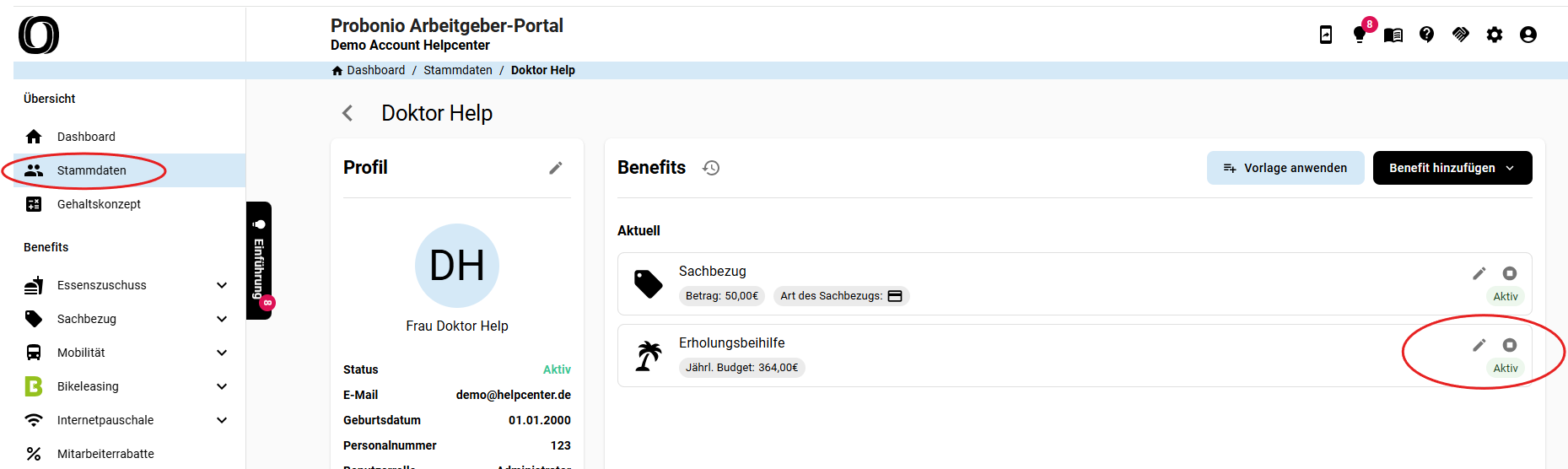This screenshot has width=1568, height=469.
Task: Expand the Essenszuschuss chevron
Action: coord(222,285)
